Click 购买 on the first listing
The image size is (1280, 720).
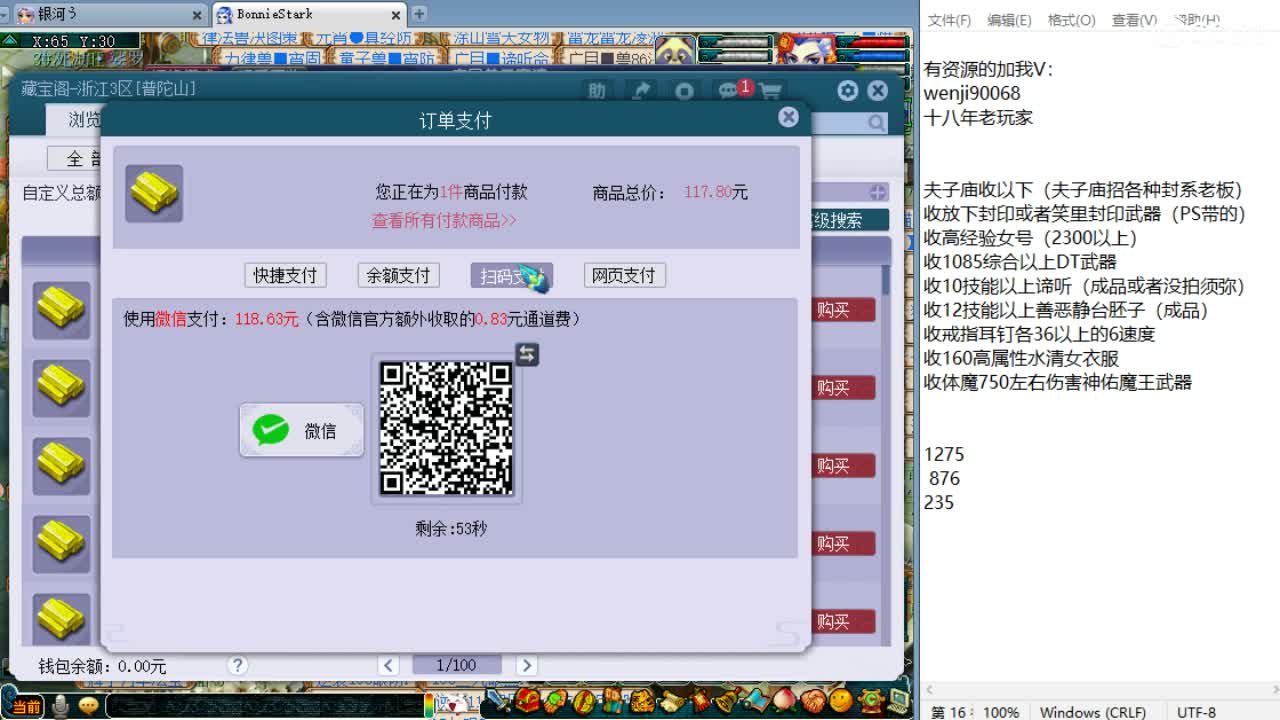[845, 310]
